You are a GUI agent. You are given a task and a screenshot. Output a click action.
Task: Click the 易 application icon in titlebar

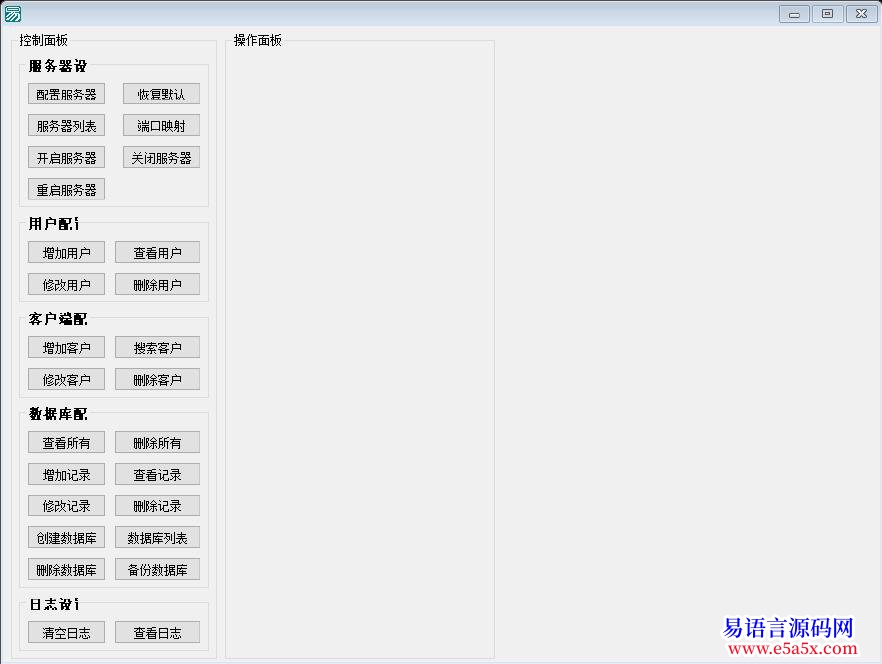(12, 12)
